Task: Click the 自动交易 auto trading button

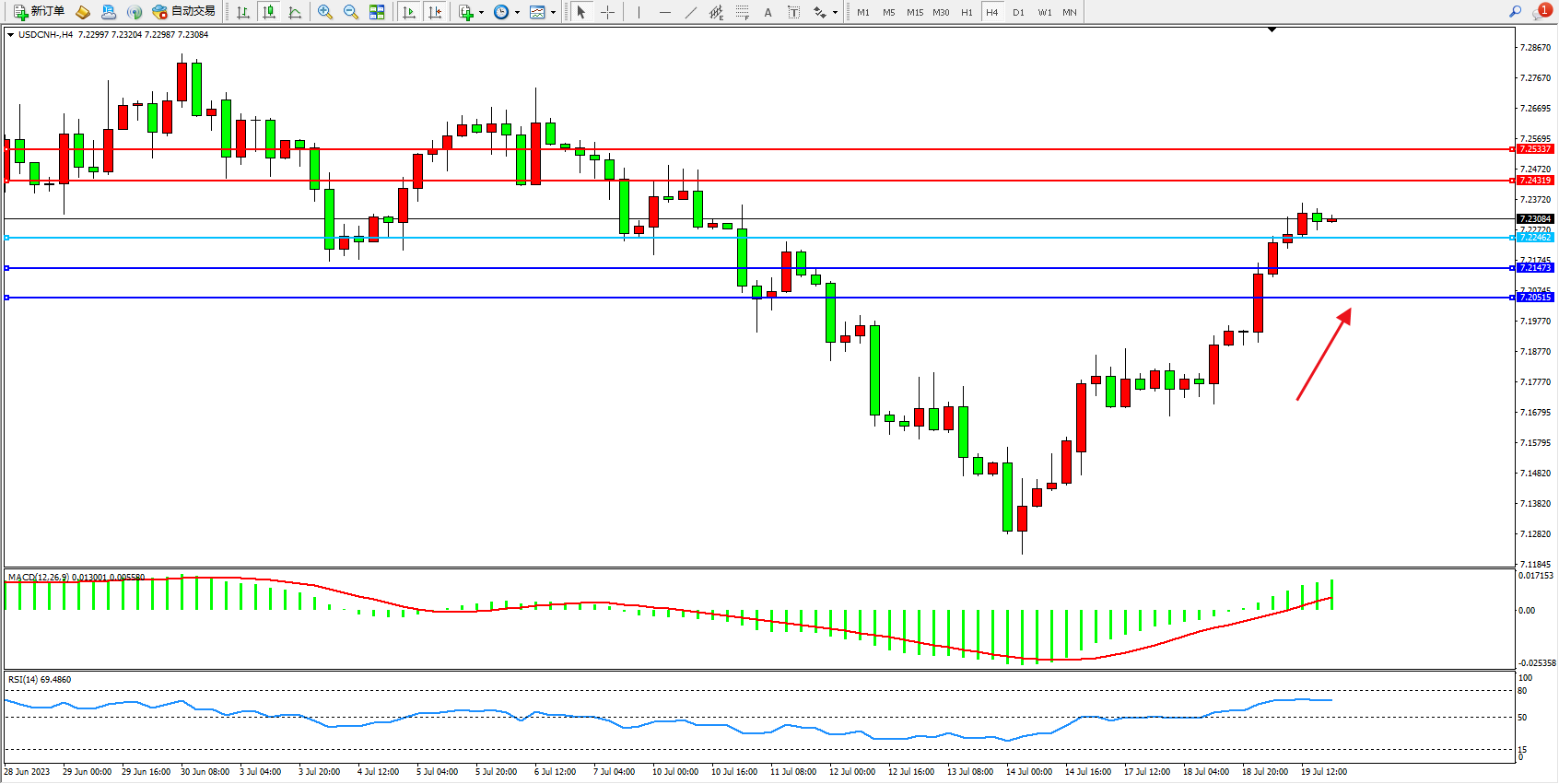Action: click(183, 12)
